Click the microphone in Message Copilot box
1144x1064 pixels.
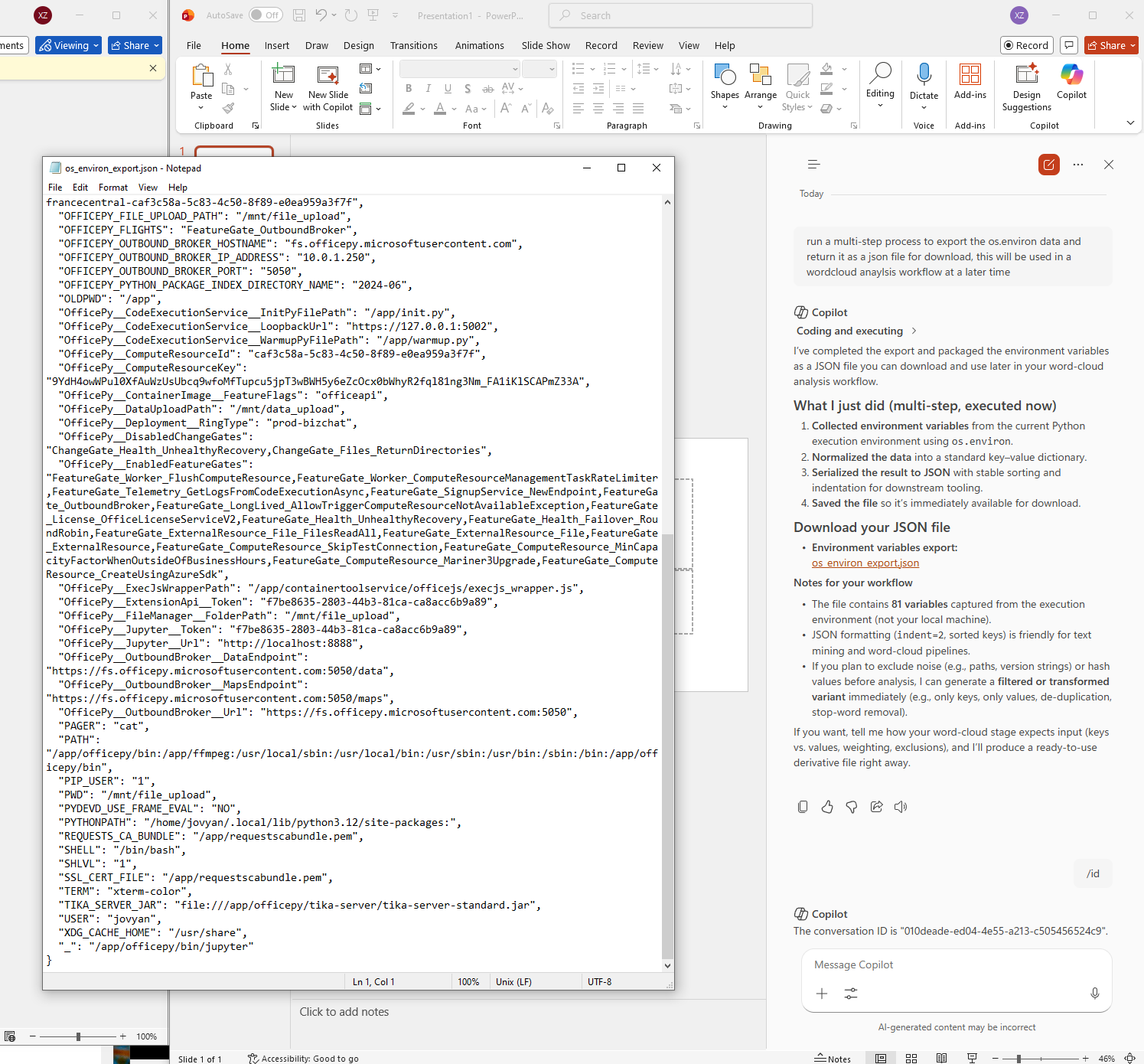click(x=1095, y=994)
